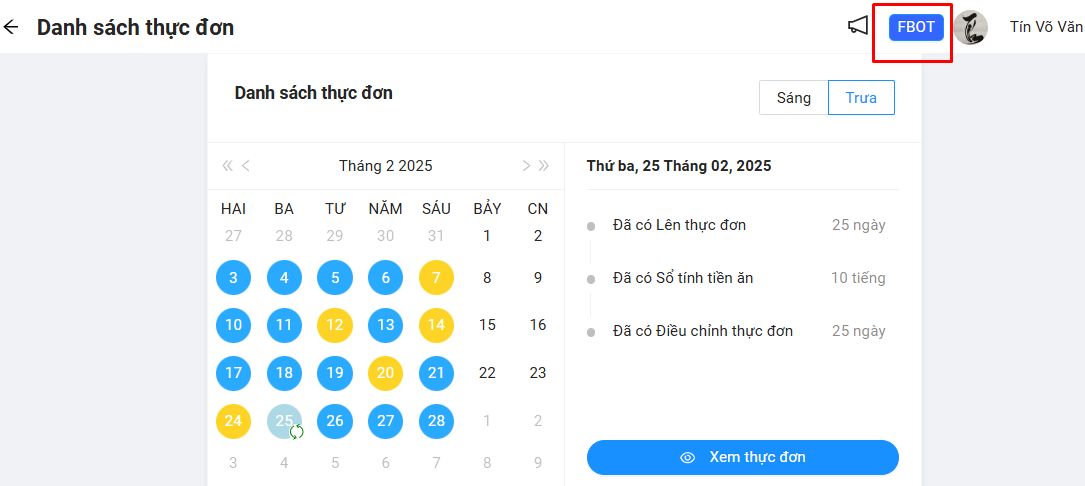Select yellow date 7 on calendar

436,278
